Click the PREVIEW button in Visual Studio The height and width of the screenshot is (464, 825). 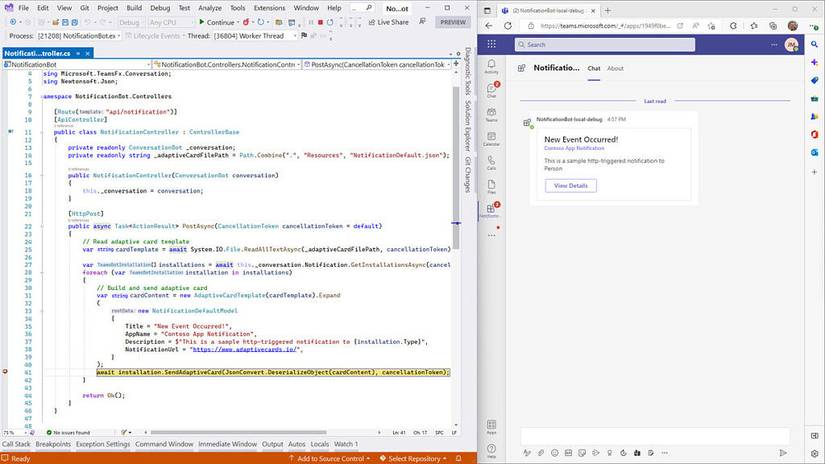(453, 22)
